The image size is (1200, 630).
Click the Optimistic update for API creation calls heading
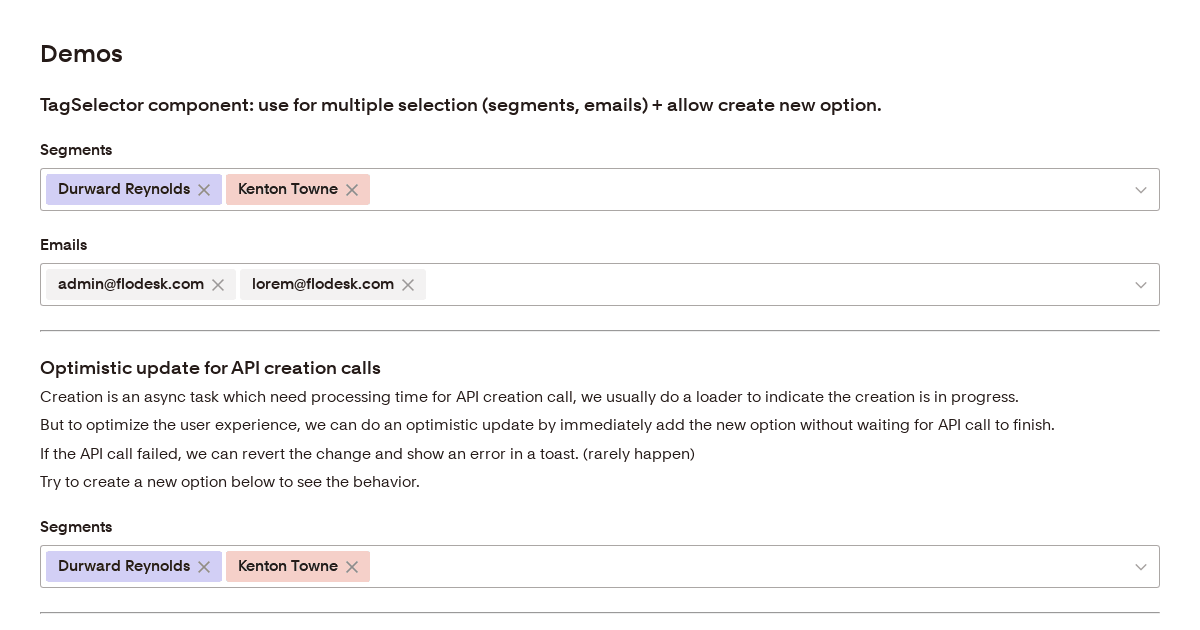point(210,368)
